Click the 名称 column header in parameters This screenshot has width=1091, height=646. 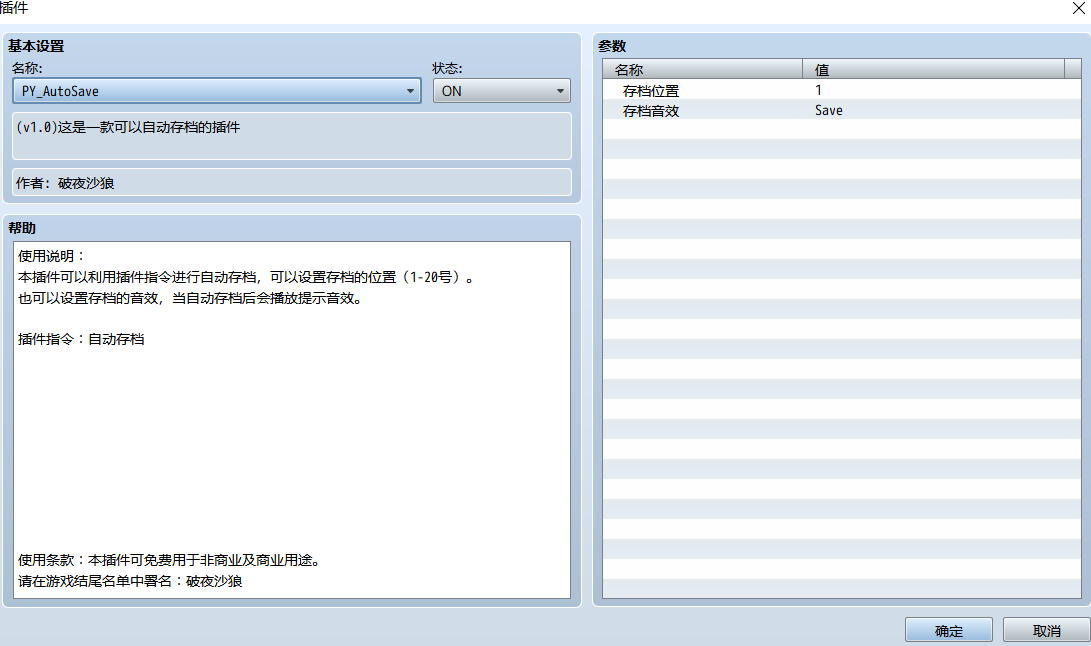703,70
